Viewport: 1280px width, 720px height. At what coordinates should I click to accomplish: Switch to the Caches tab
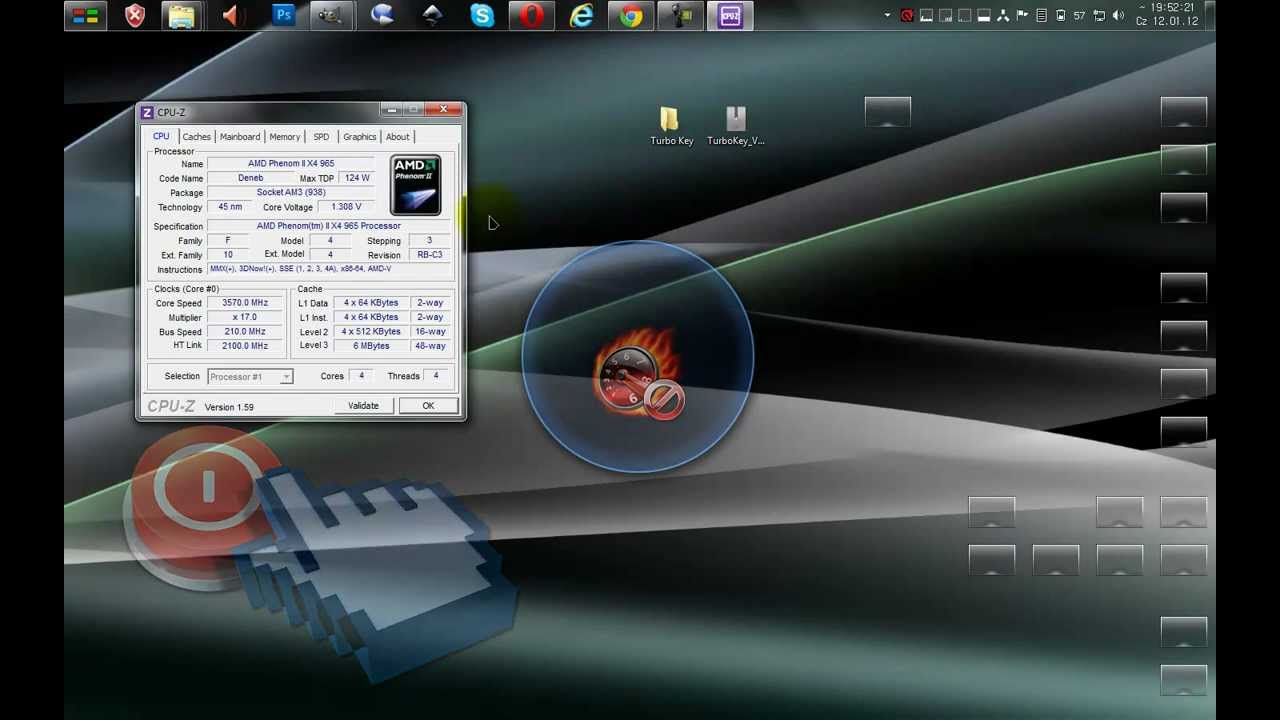coord(197,137)
